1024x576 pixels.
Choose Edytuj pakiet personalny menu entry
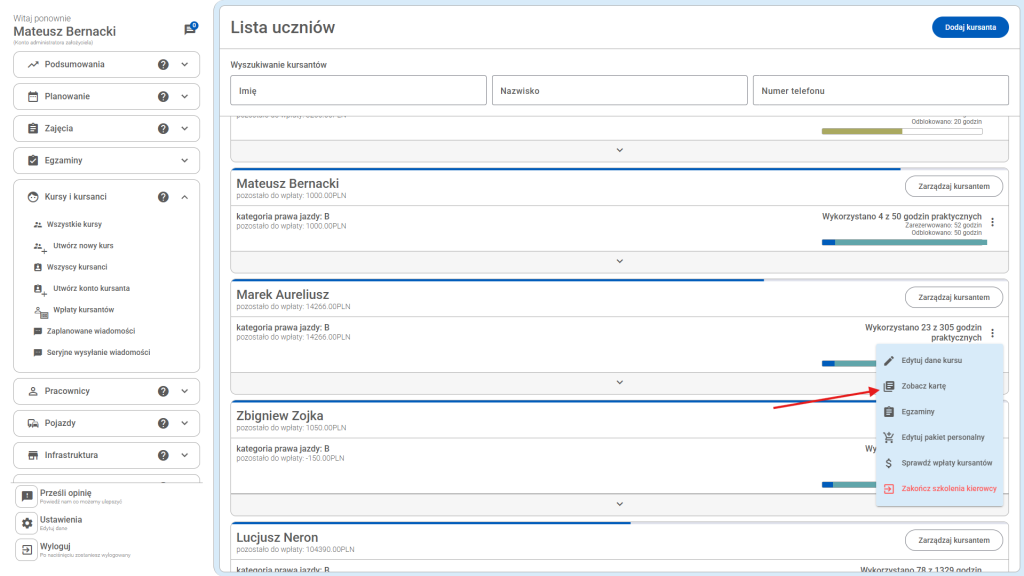942,437
